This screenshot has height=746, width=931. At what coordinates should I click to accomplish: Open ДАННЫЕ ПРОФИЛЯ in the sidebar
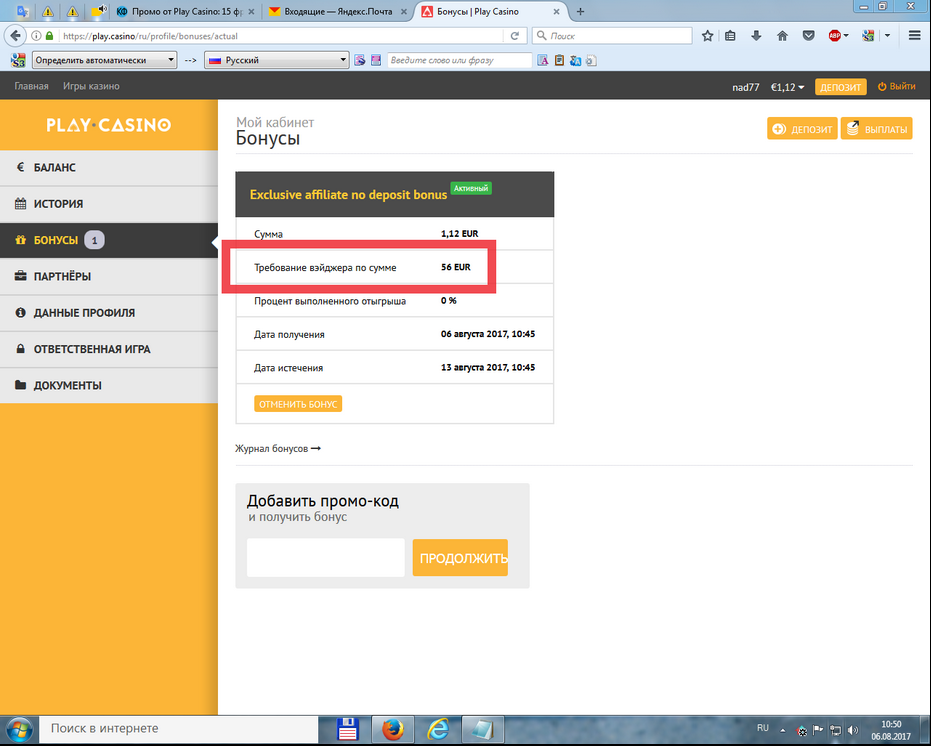click(x=109, y=313)
